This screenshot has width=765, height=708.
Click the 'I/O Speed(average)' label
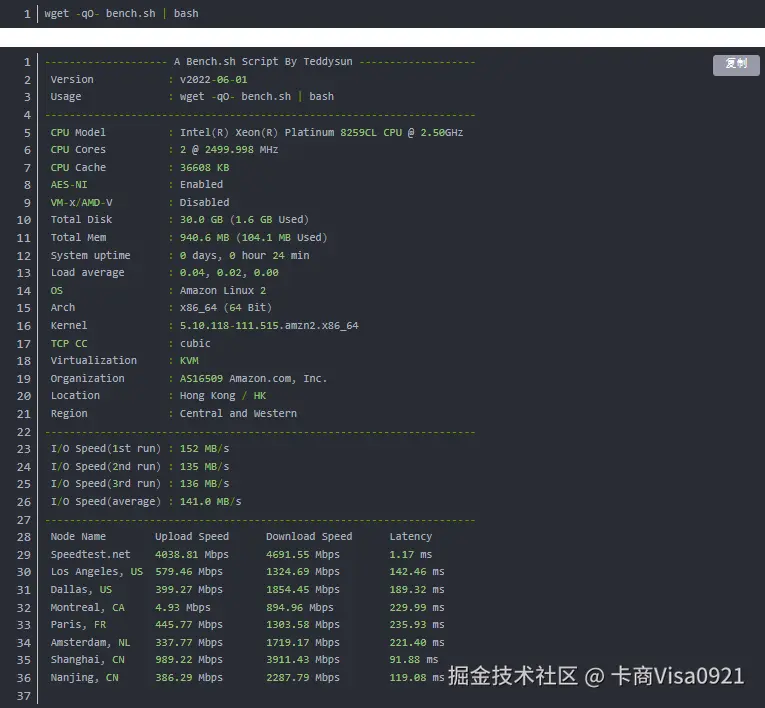coord(106,502)
